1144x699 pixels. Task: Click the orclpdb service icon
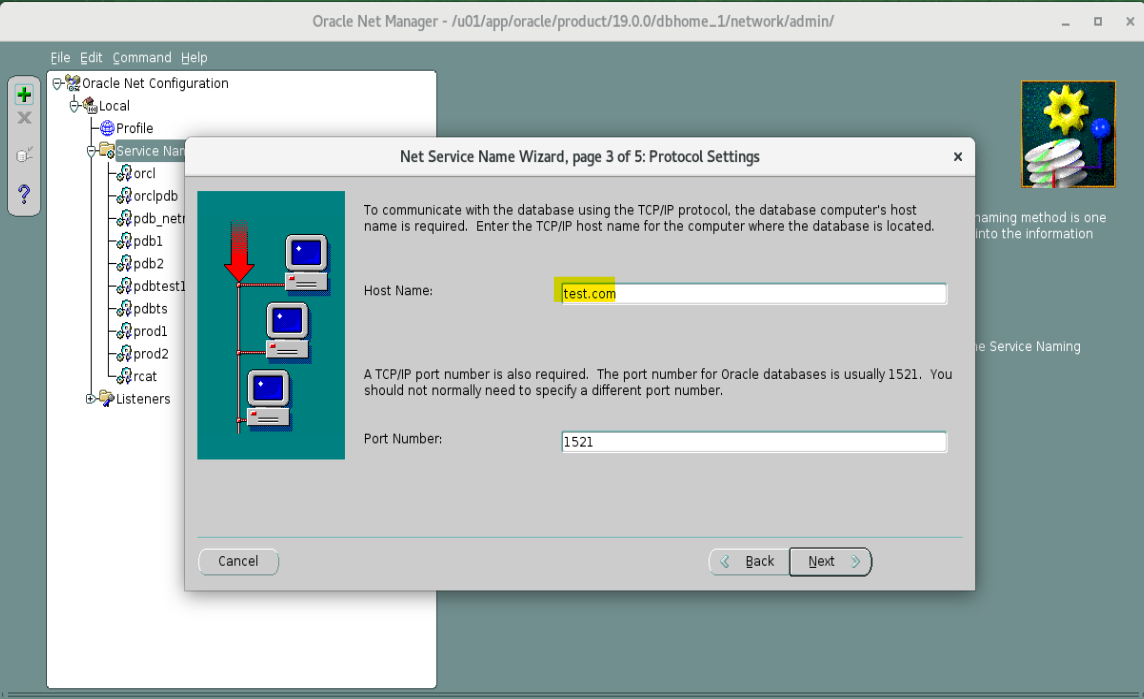click(125, 196)
